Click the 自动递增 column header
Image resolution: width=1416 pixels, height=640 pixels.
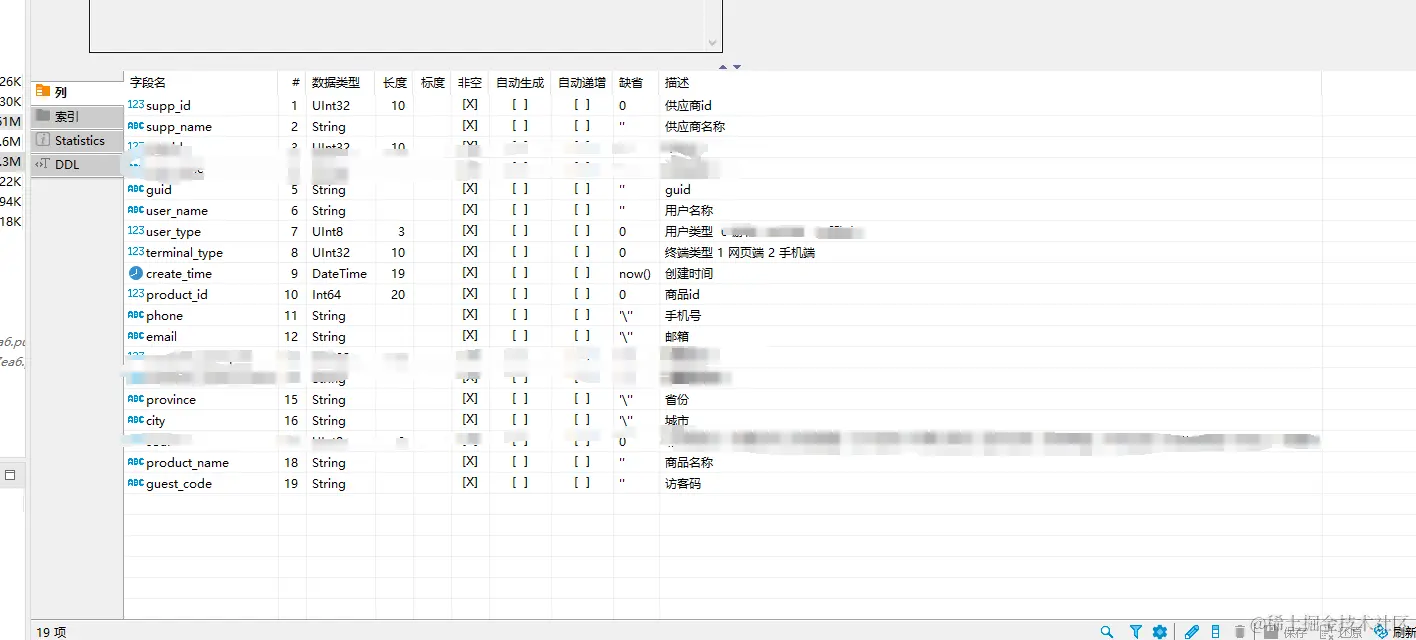tap(582, 83)
